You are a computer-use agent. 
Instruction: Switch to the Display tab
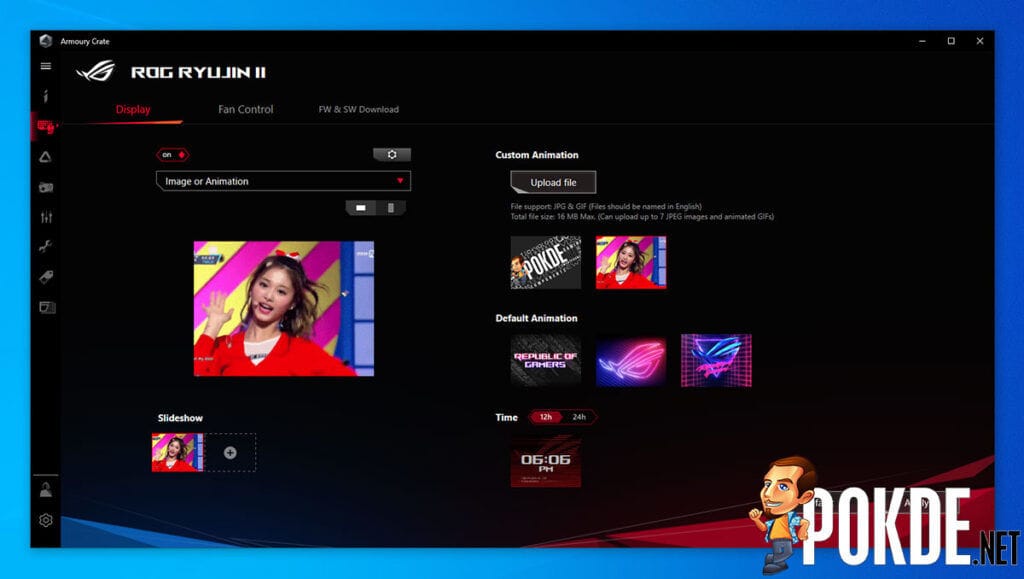click(133, 110)
